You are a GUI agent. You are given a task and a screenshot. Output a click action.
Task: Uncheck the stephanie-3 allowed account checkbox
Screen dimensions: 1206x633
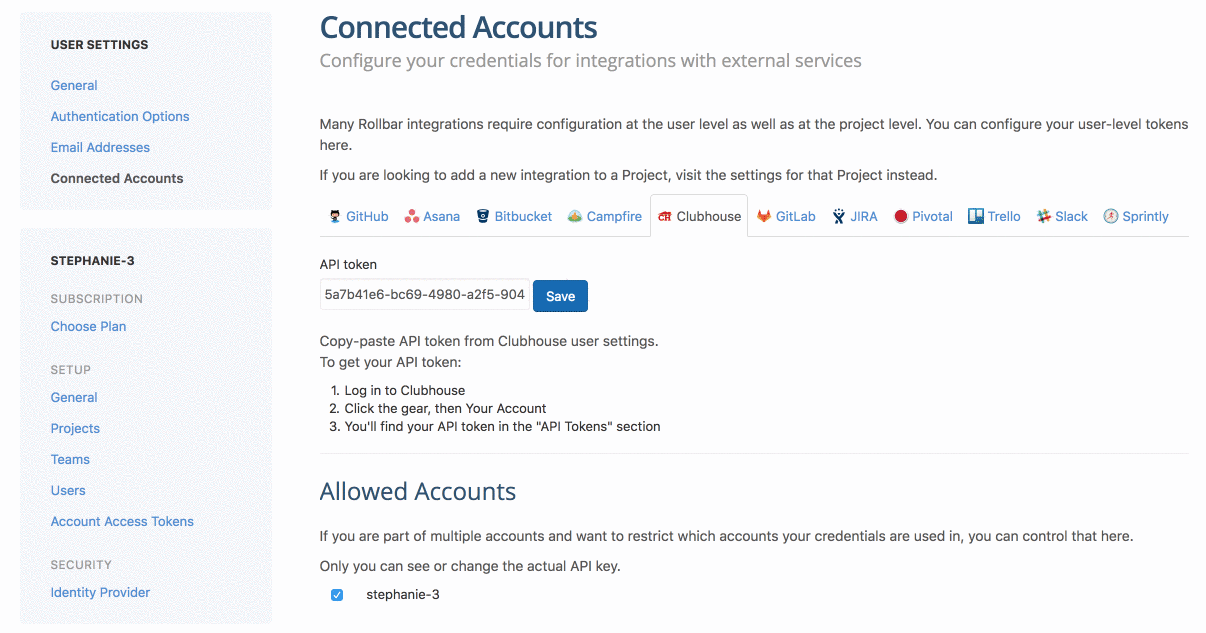[337, 595]
